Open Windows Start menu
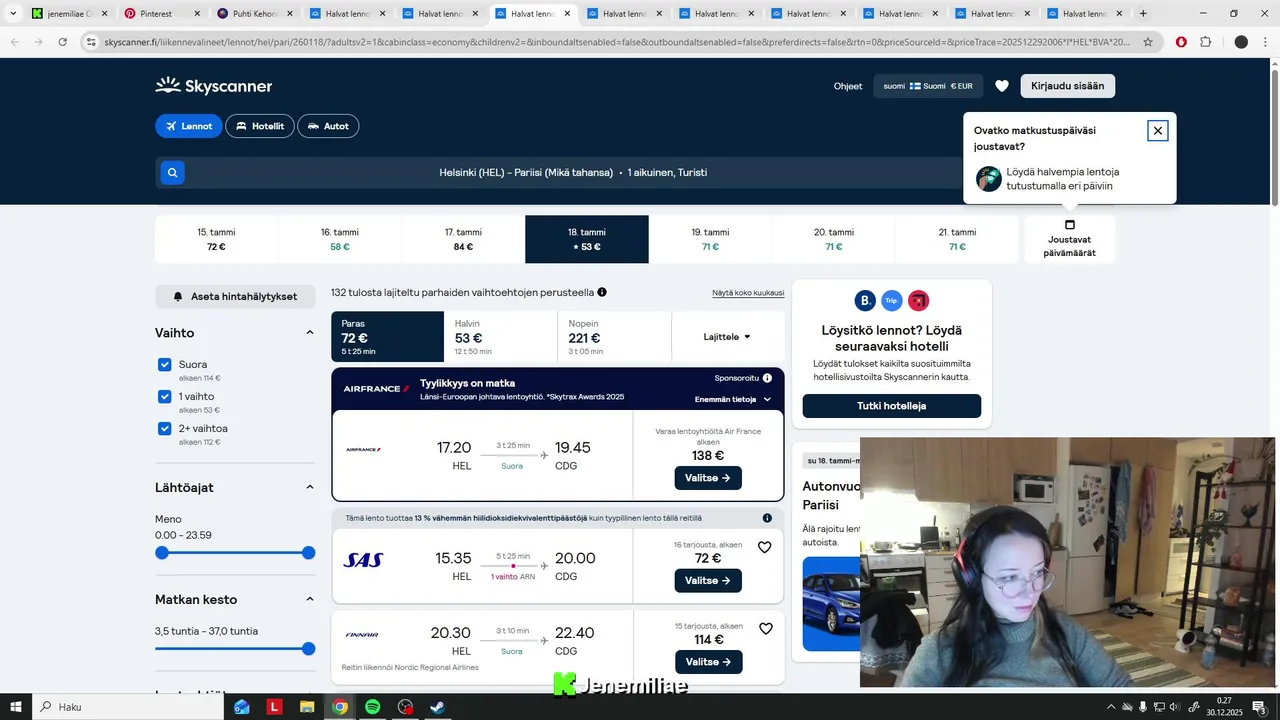Image resolution: width=1280 pixels, height=720 pixels. (16, 707)
